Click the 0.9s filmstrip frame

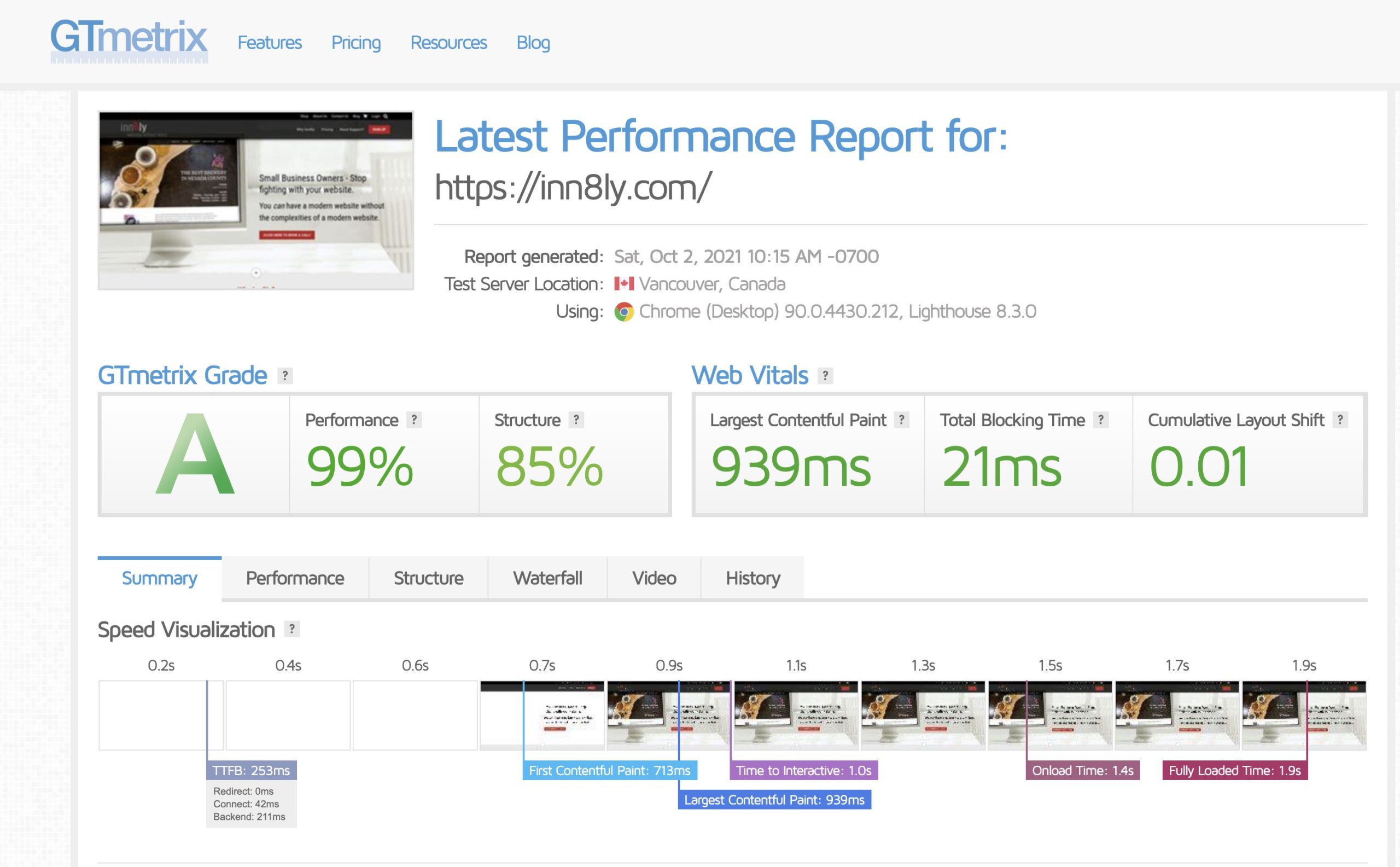point(669,715)
